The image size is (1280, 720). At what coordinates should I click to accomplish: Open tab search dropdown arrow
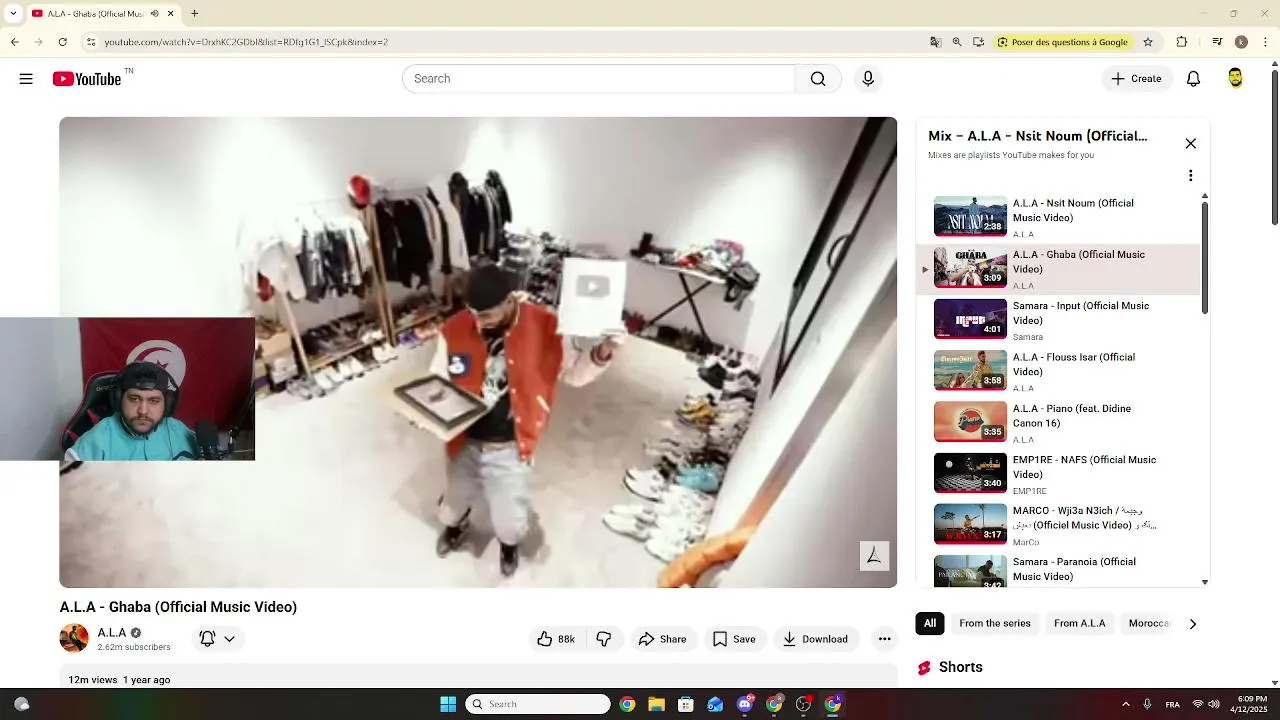(13, 14)
